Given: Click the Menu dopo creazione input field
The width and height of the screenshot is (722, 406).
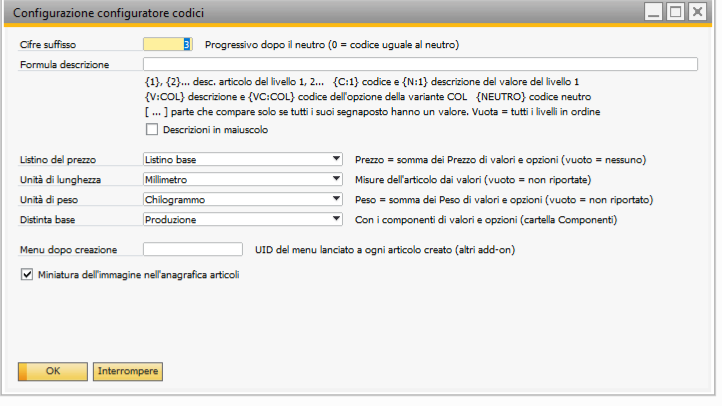Looking at the screenshot, I should pos(193,249).
